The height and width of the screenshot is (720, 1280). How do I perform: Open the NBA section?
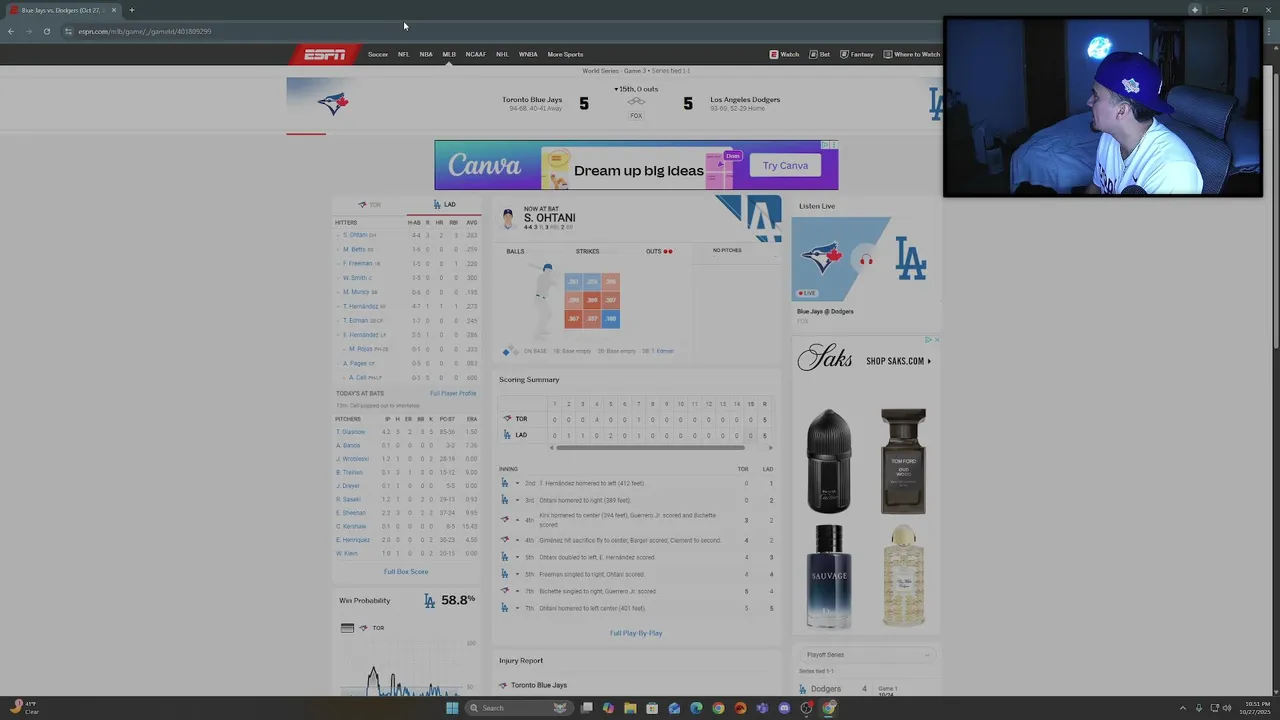pos(426,54)
